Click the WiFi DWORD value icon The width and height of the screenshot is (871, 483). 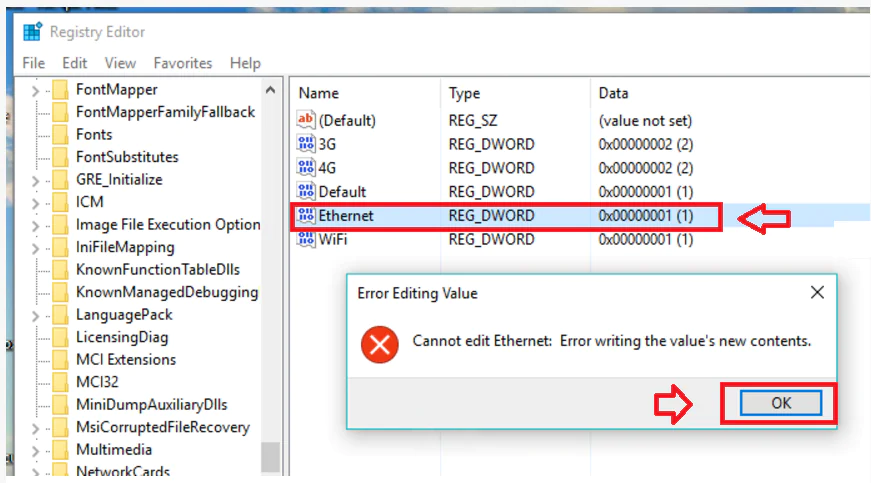pyautogui.click(x=306, y=239)
